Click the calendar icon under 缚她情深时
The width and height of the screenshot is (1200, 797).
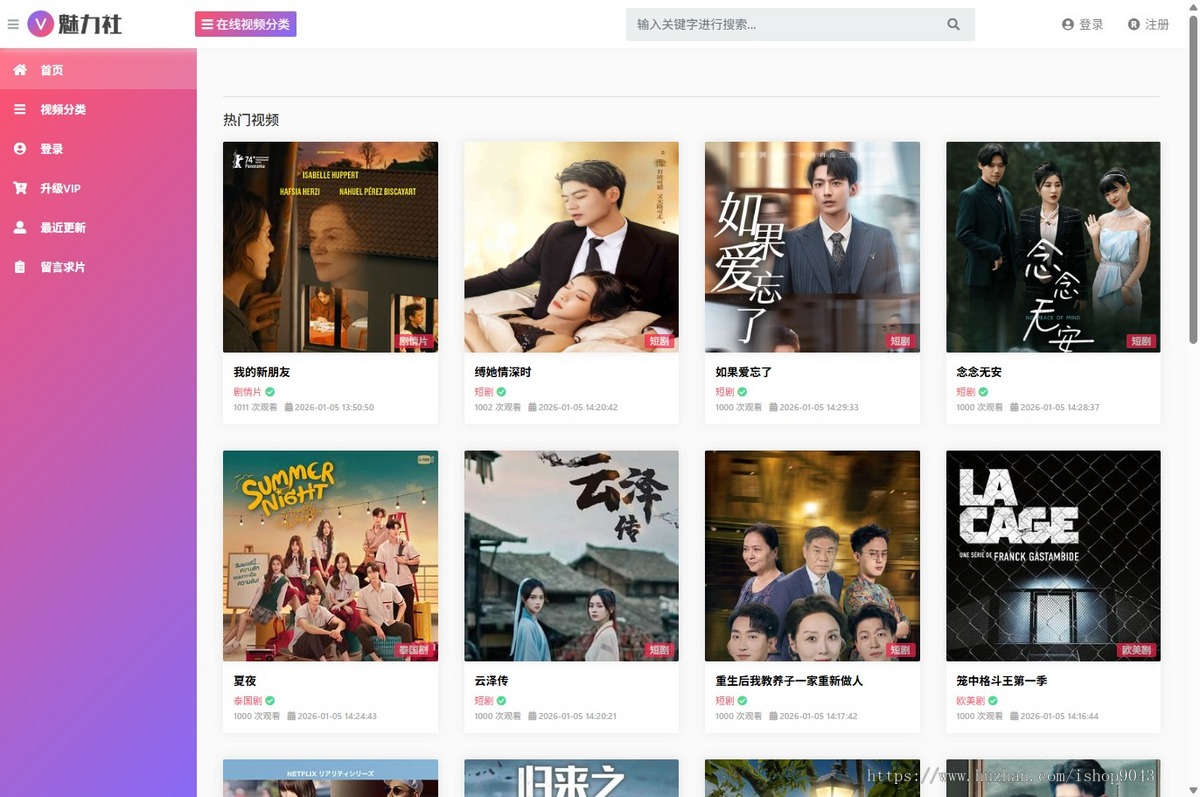coord(530,408)
